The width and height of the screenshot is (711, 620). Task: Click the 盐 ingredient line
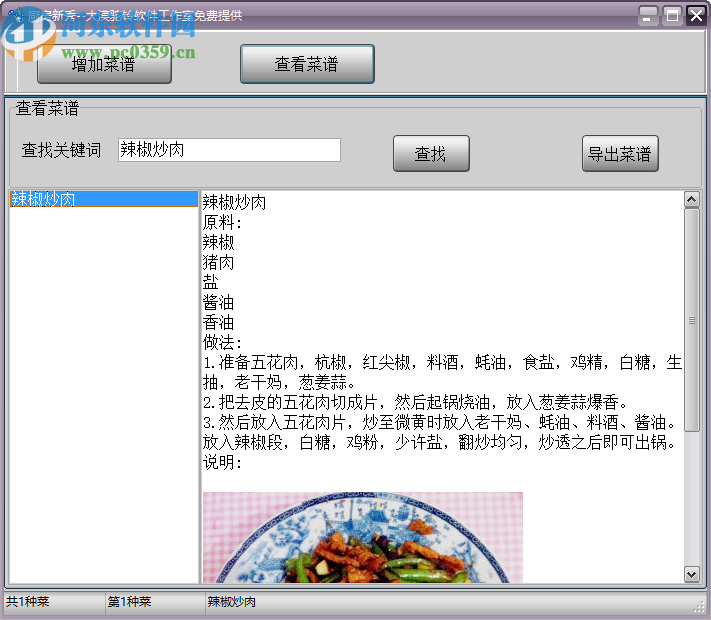pos(210,283)
